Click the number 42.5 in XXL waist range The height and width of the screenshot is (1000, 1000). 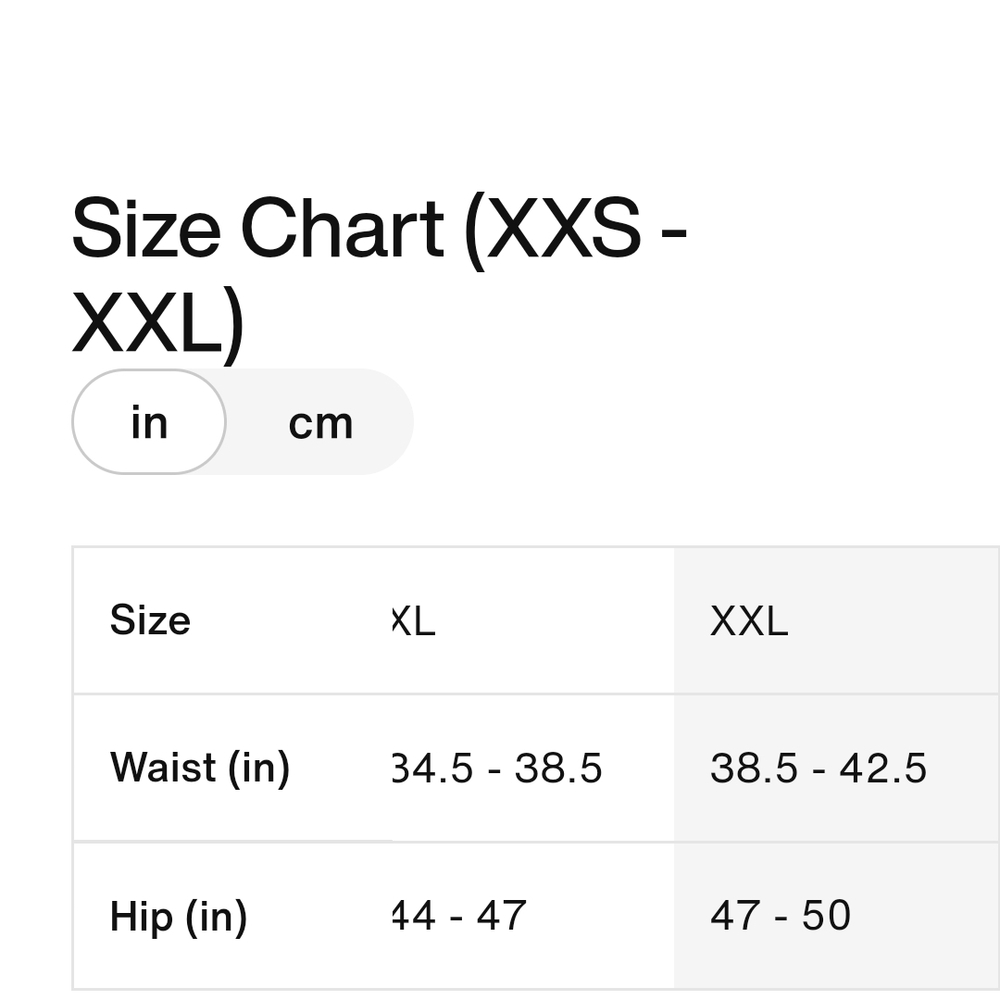pyautogui.click(x=883, y=768)
